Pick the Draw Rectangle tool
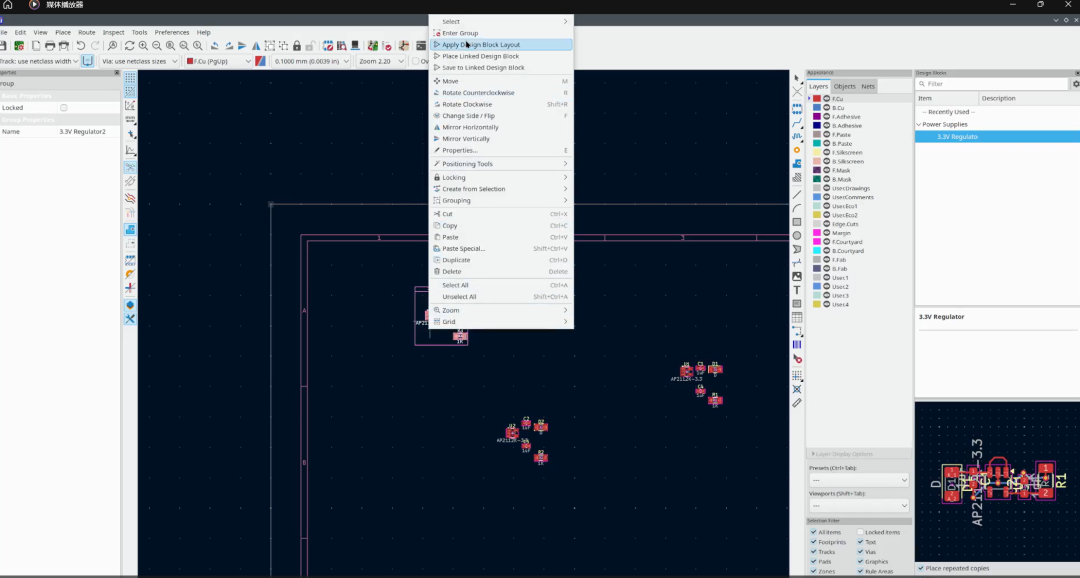The height and width of the screenshot is (578, 1080). pyautogui.click(x=797, y=222)
